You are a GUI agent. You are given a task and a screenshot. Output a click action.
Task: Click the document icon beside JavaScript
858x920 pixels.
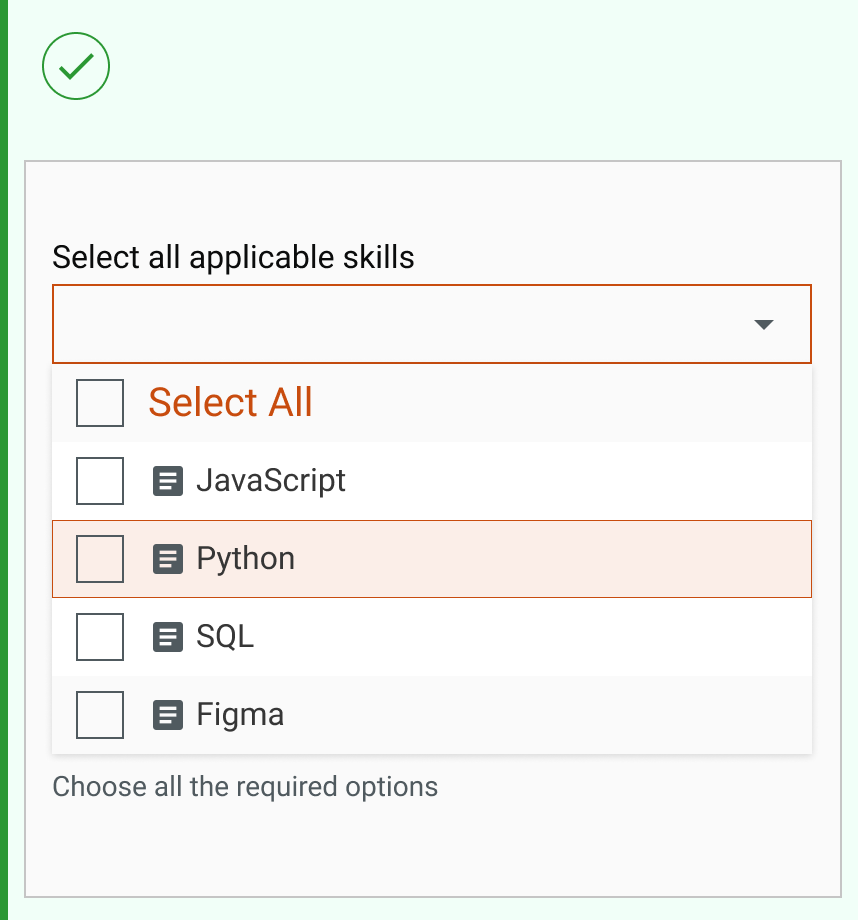(168, 481)
